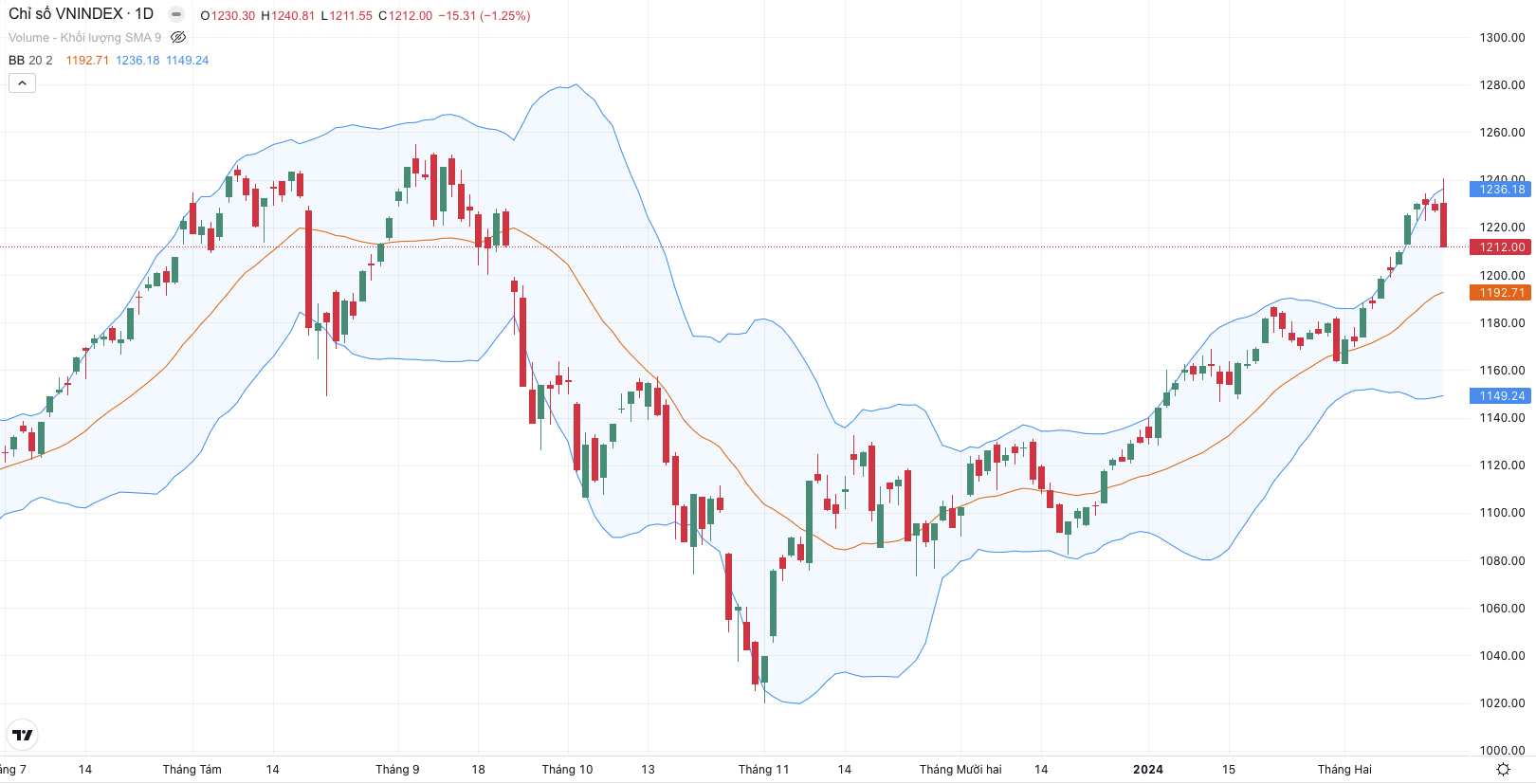Click the 18 date label on time axis
1536x784 pixels.
coord(478,770)
